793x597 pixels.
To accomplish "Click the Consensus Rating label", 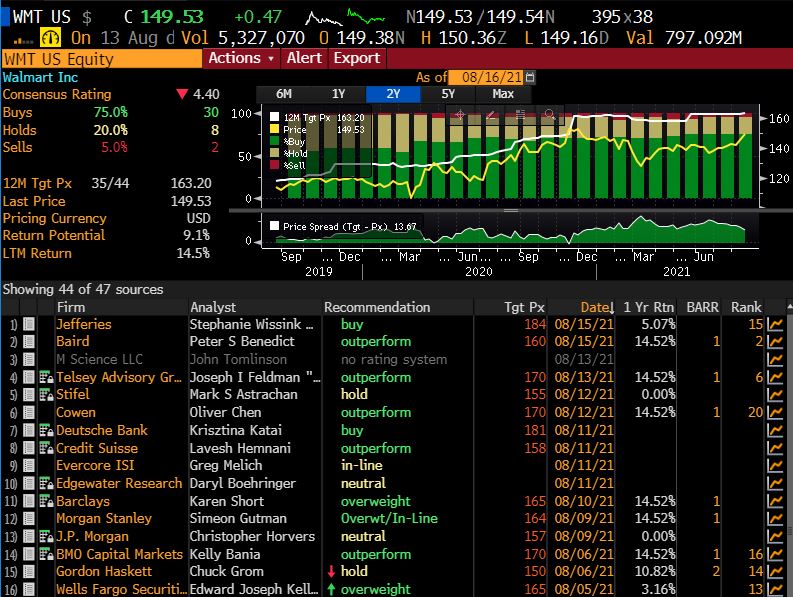I will (57, 95).
